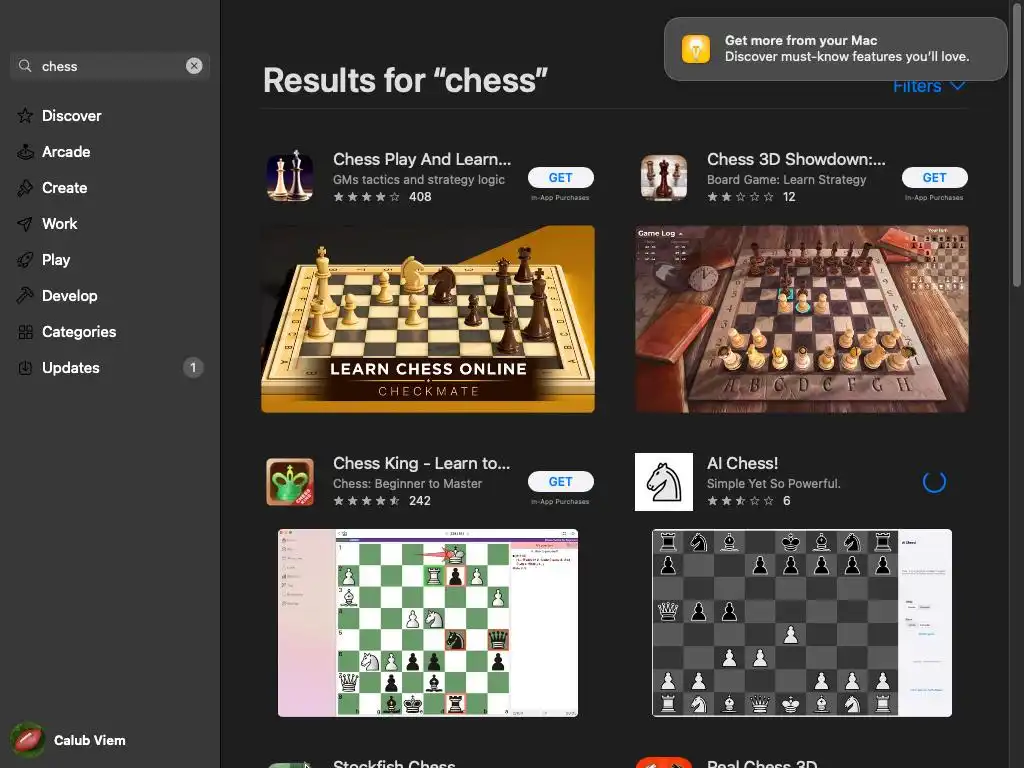The height and width of the screenshot is (768, 1024).
Task: Expand the Filters dropdown
Action: point(929,87)
